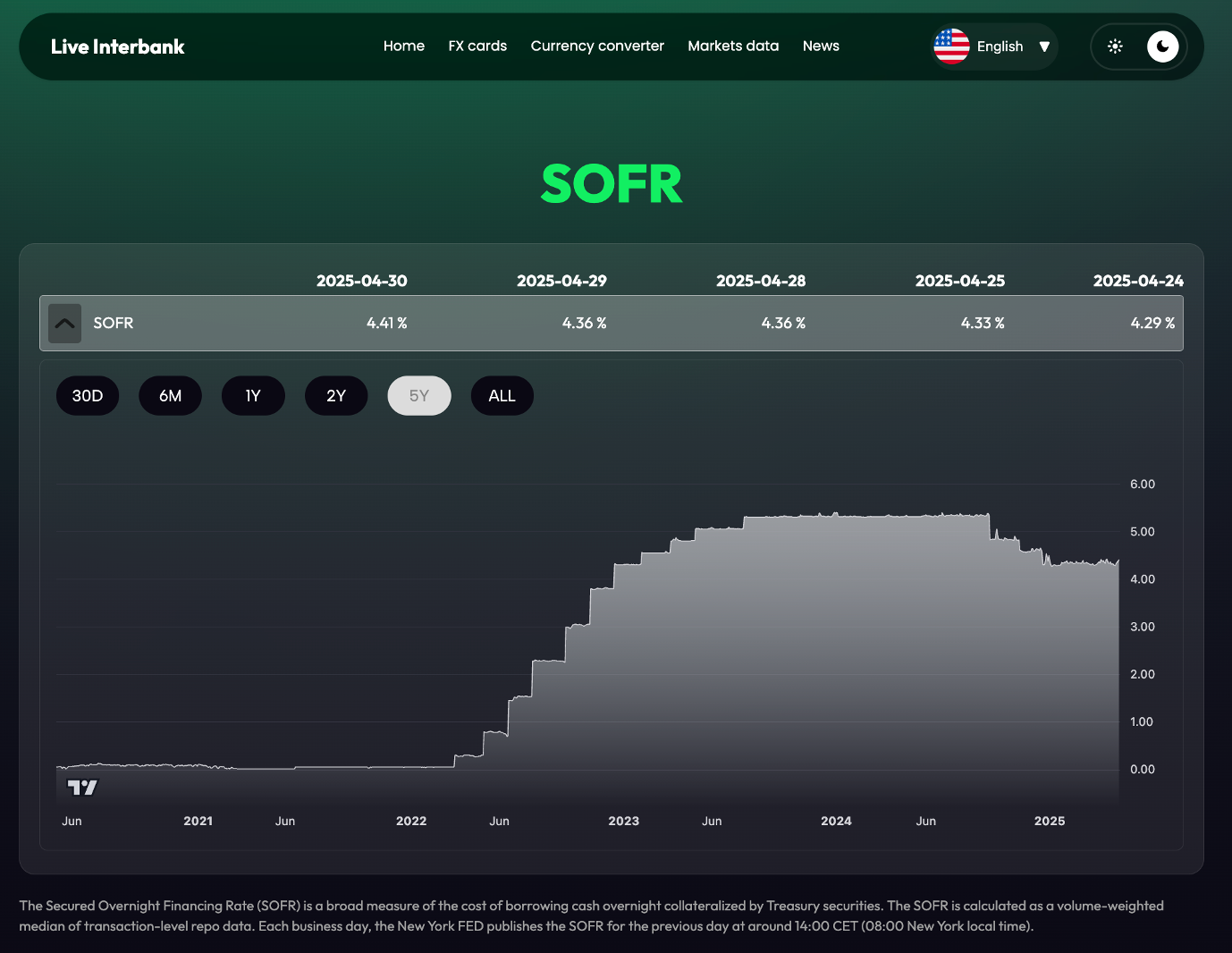Click the Live Interbank logo
This screenshot has width=1232, height=953.
pyautogui.click(x=117, y=46)
